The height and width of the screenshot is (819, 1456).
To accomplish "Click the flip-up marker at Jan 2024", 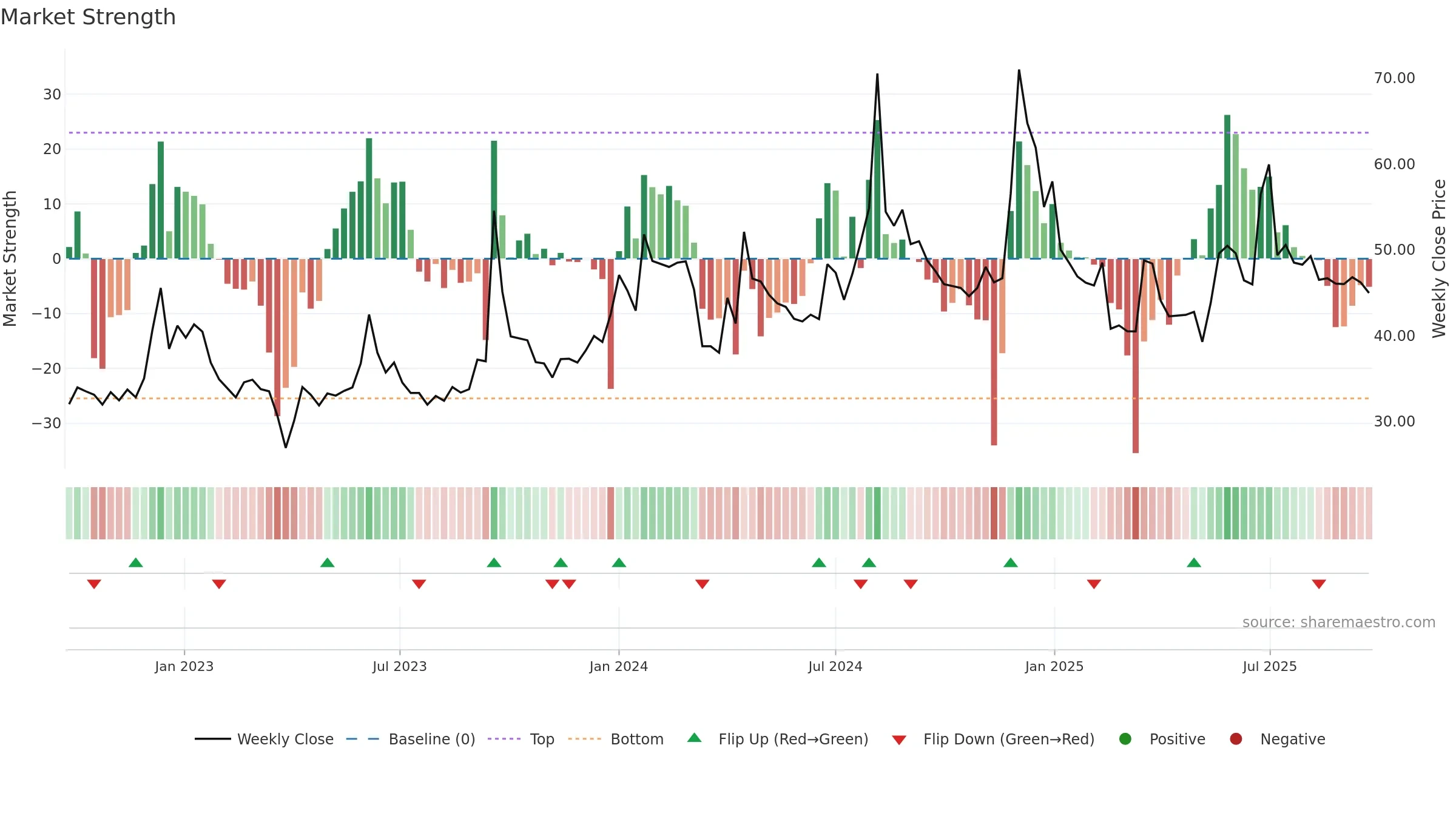I will pos(619,562).
